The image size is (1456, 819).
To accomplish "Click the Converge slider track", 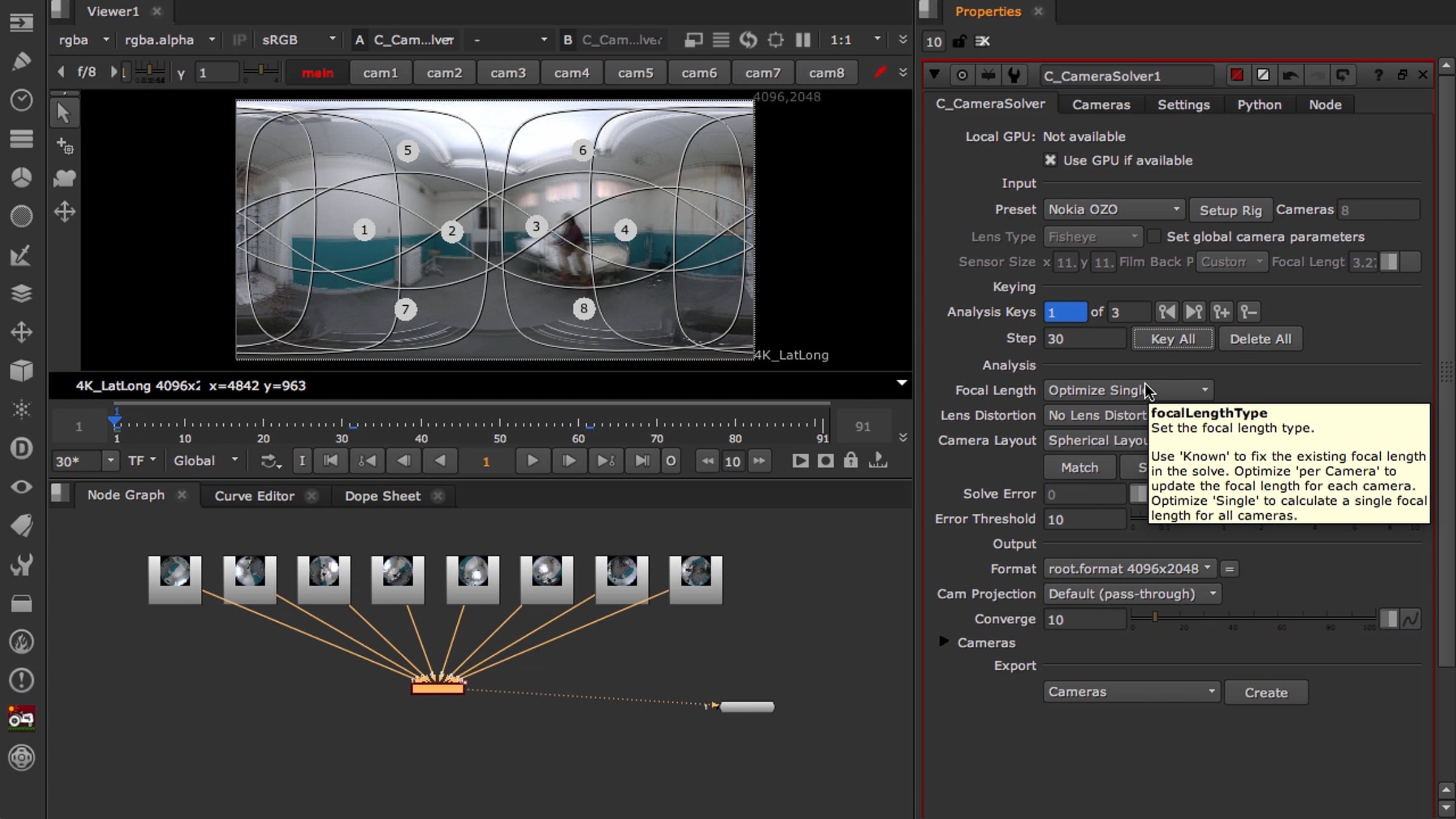I will point(1250,617).
